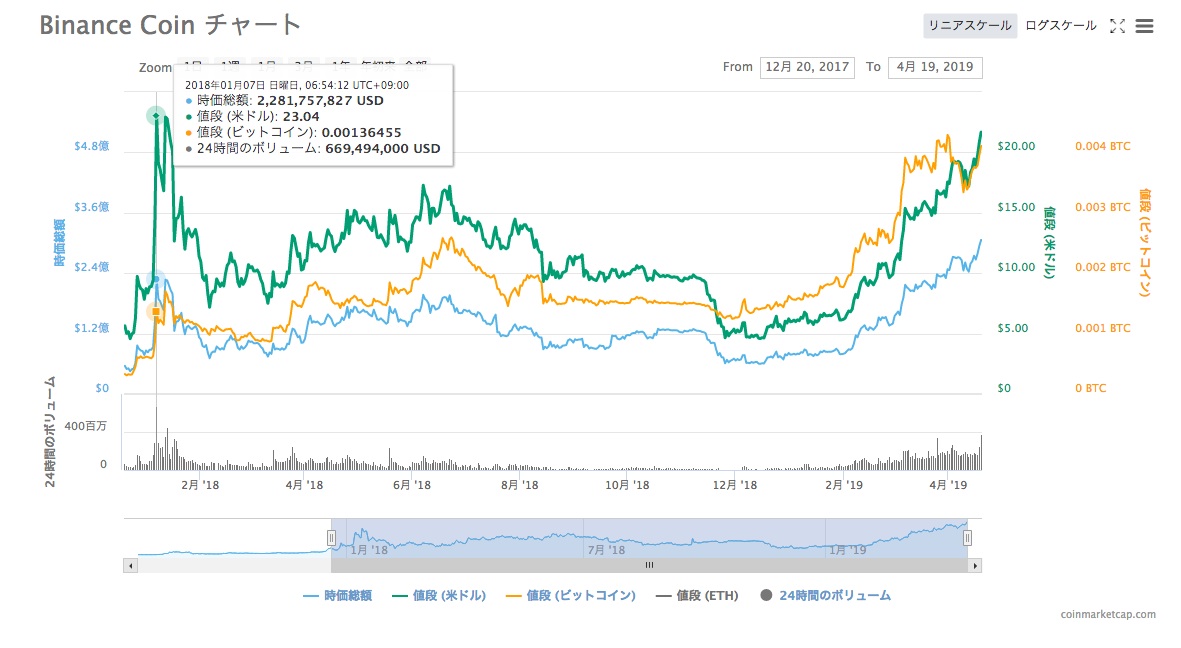This screenshot has width=1181, height=648.
Task: Toggle 値段 (ビットコイン) series in the legend
Action: [x=571, y=596]
